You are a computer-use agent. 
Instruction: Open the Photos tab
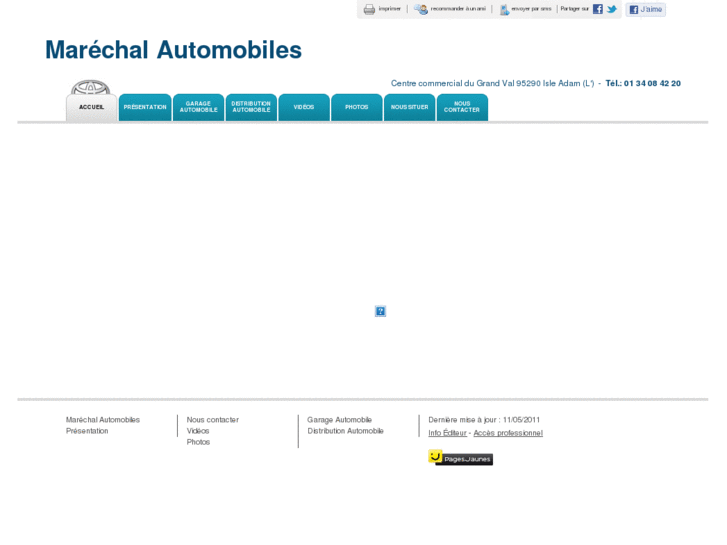tap(357, 107)
